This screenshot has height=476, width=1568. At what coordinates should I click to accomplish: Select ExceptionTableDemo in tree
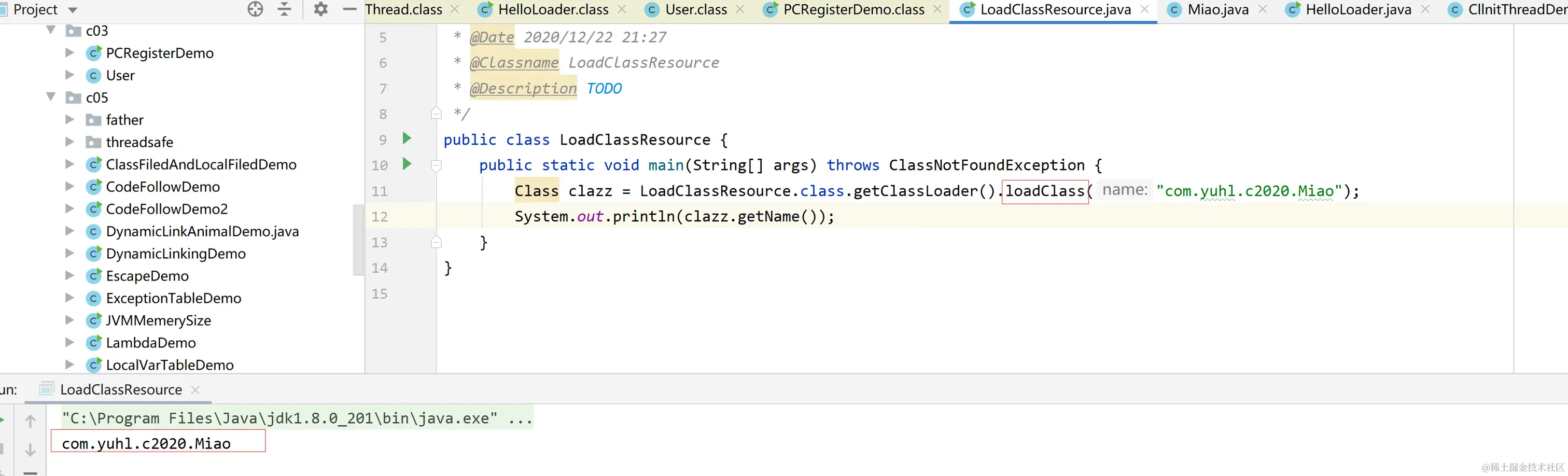click(174, 298)
